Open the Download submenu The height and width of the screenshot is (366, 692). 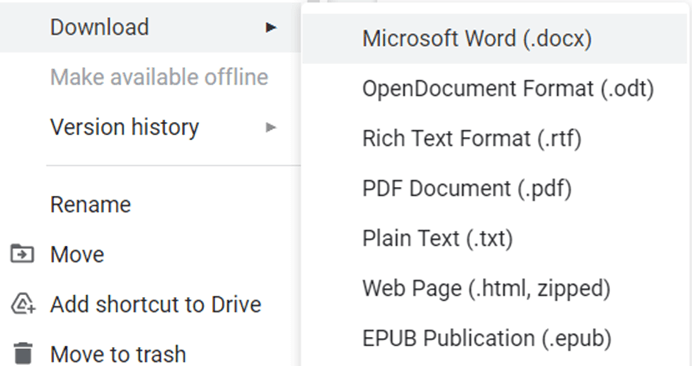(150, 27)
